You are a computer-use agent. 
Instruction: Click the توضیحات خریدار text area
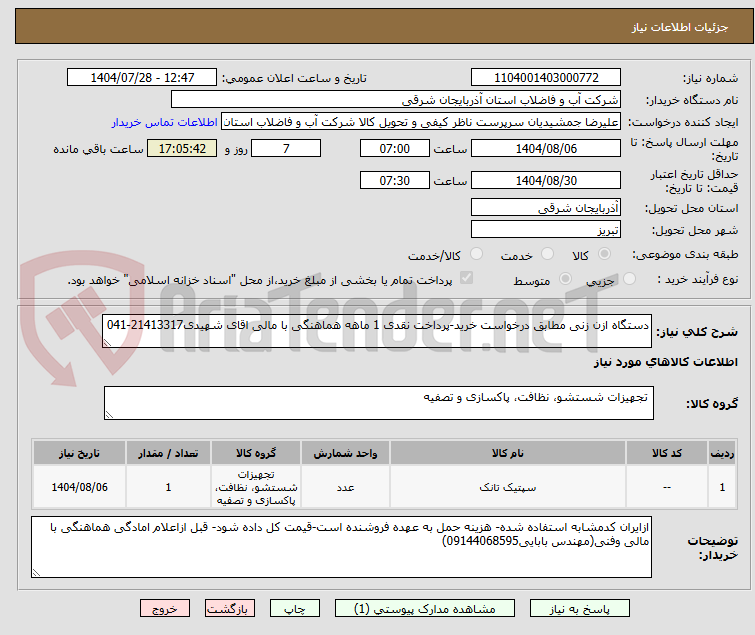point(341,547)
